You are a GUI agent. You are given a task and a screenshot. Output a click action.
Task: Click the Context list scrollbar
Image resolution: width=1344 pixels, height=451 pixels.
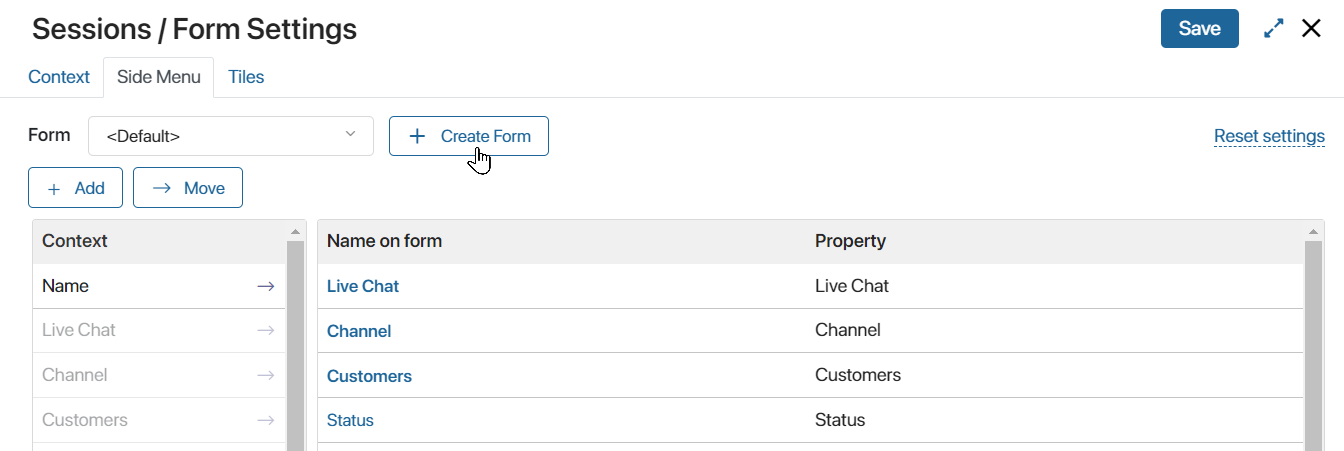pyautogui.click(x=295, y=345)
